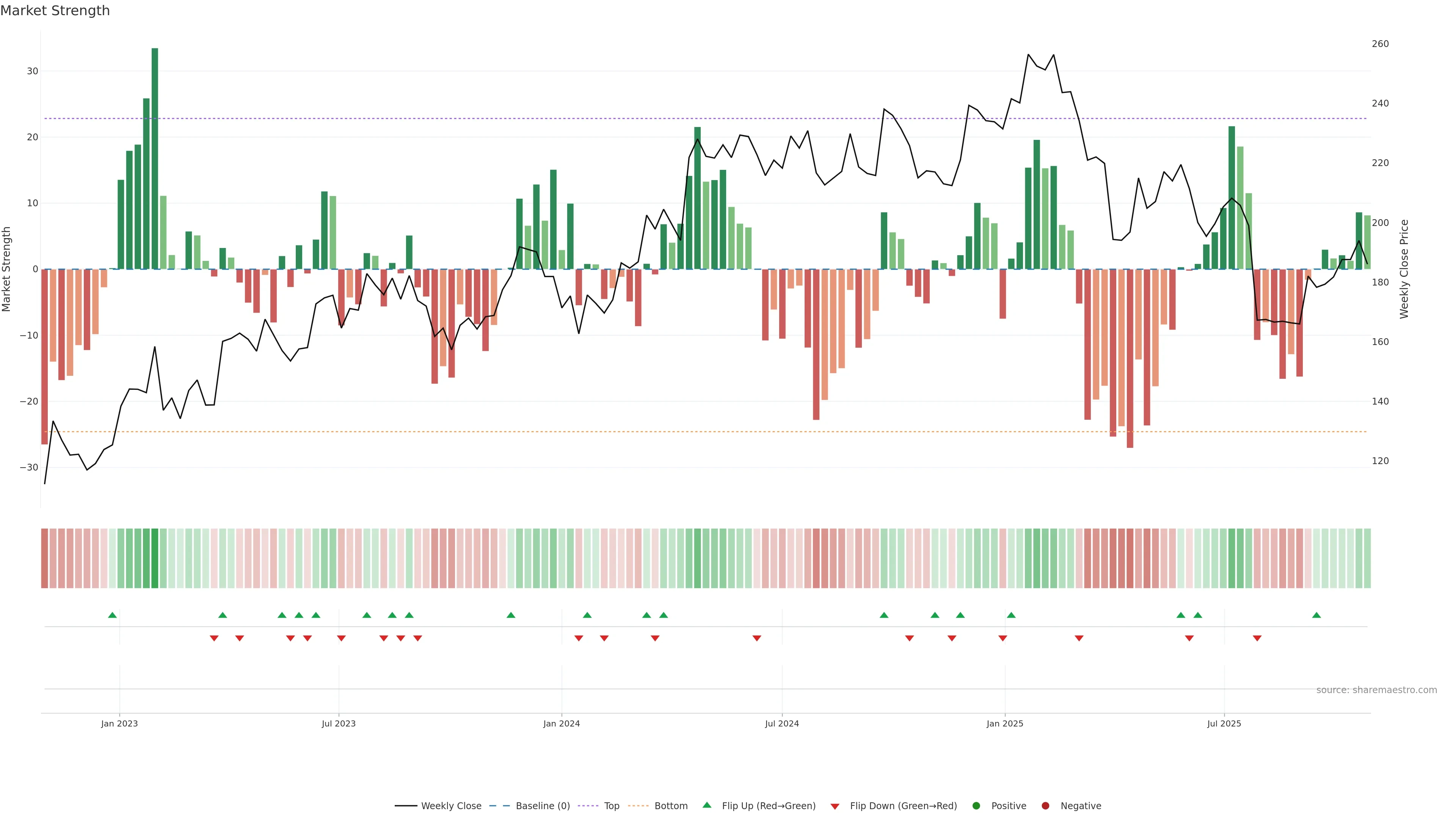Click the Jul 2024 x-axis label
1456x819 pixels.
[x=782, y=723]
